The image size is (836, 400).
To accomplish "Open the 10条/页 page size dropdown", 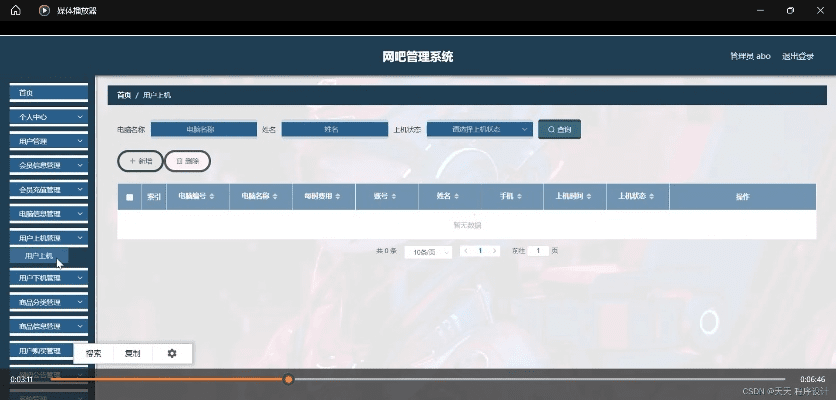I will tap(428, 252).
